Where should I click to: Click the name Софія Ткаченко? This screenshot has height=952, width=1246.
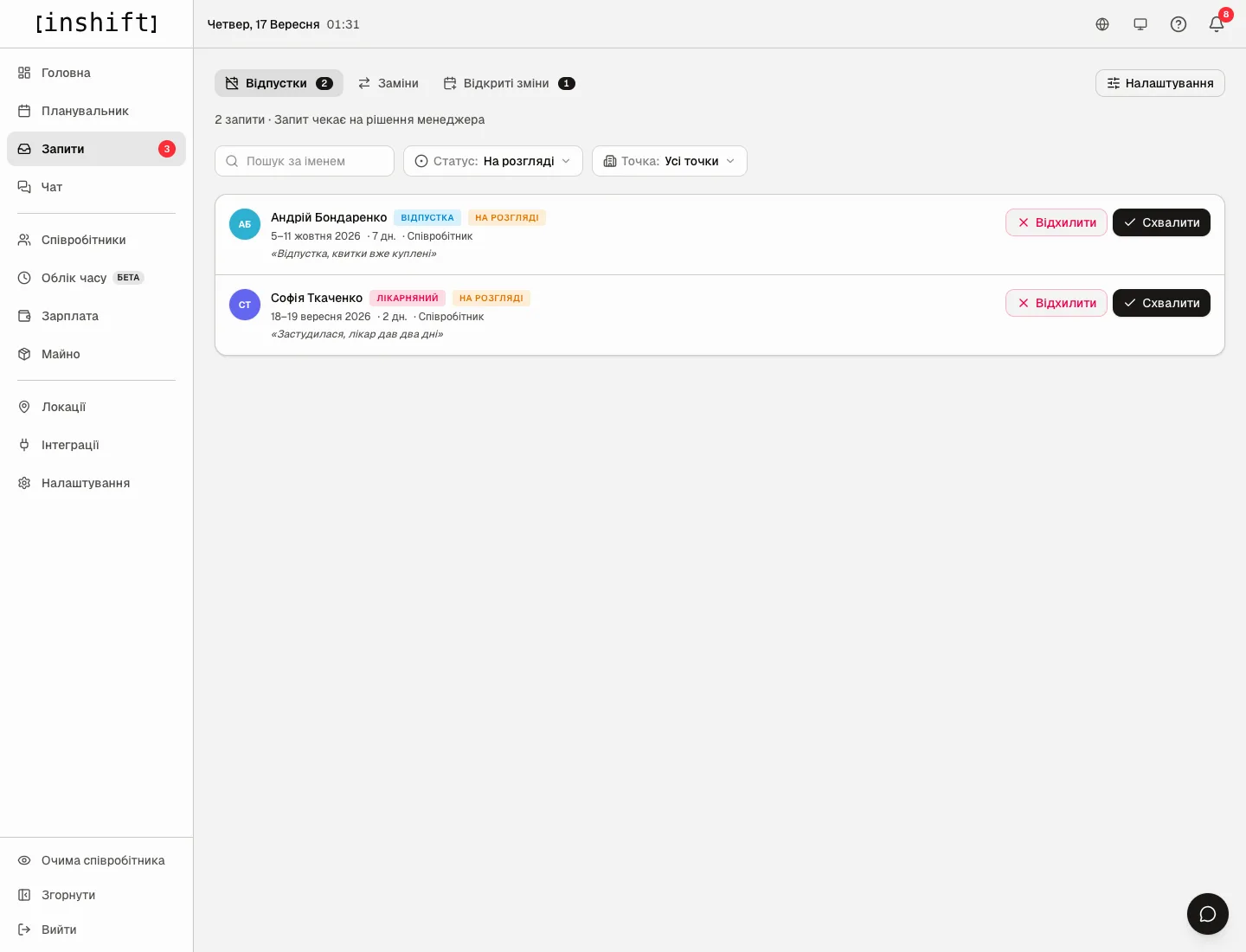317,298
